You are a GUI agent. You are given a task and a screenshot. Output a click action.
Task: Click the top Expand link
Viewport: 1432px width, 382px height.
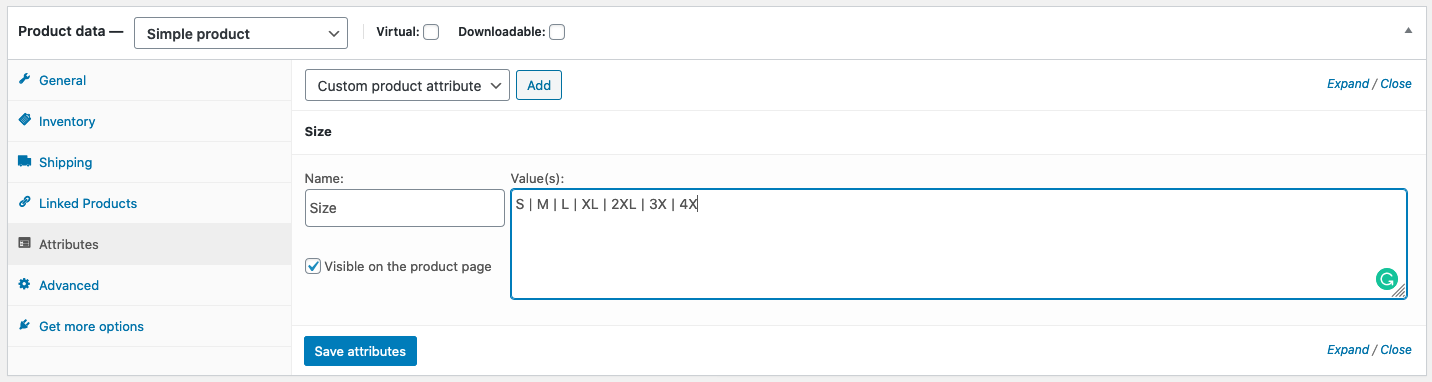coord(1348,84)
